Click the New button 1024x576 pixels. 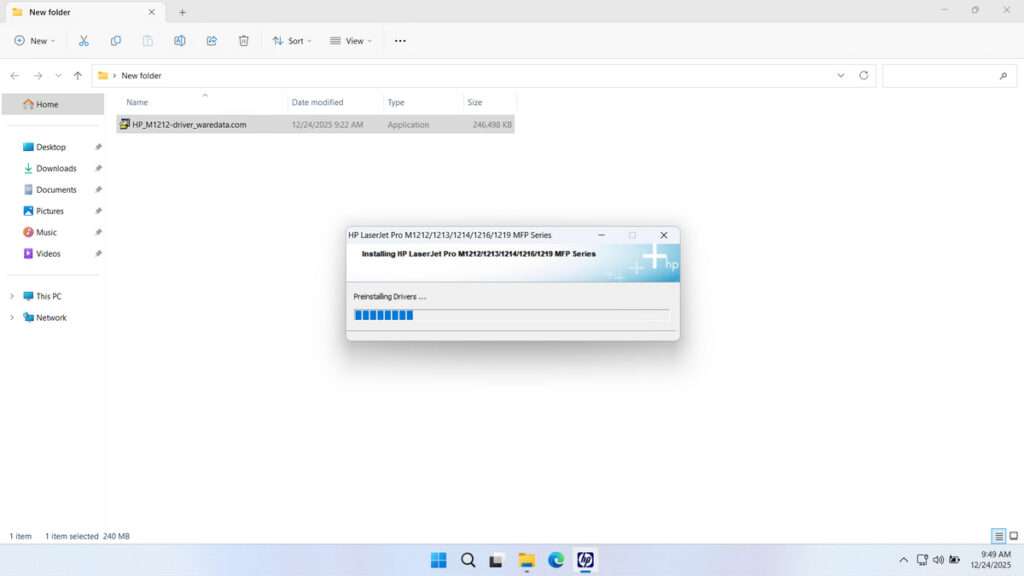click(x=33, y=40)
